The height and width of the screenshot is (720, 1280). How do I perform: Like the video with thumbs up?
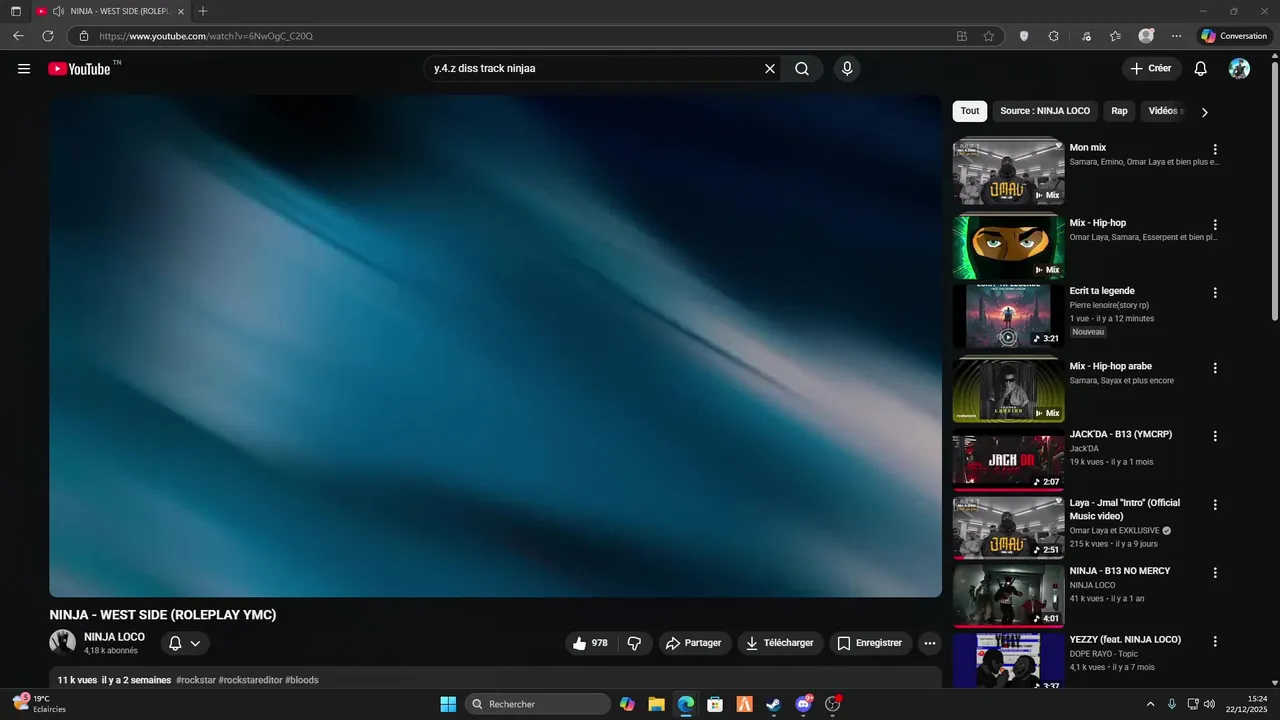tap(590, 643)
